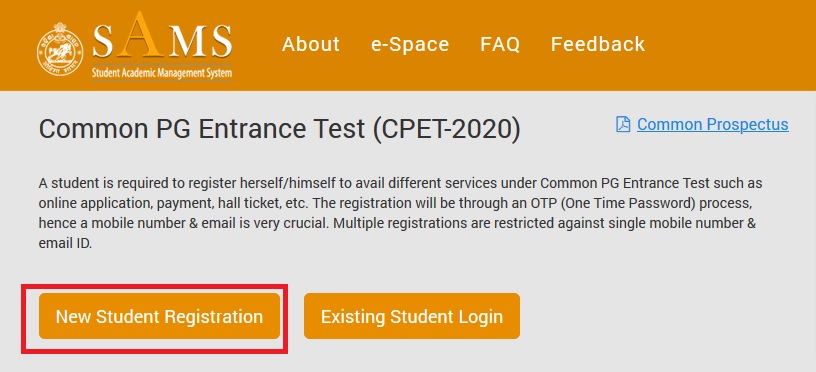Open the e-Space menu item

click(410, 44)
